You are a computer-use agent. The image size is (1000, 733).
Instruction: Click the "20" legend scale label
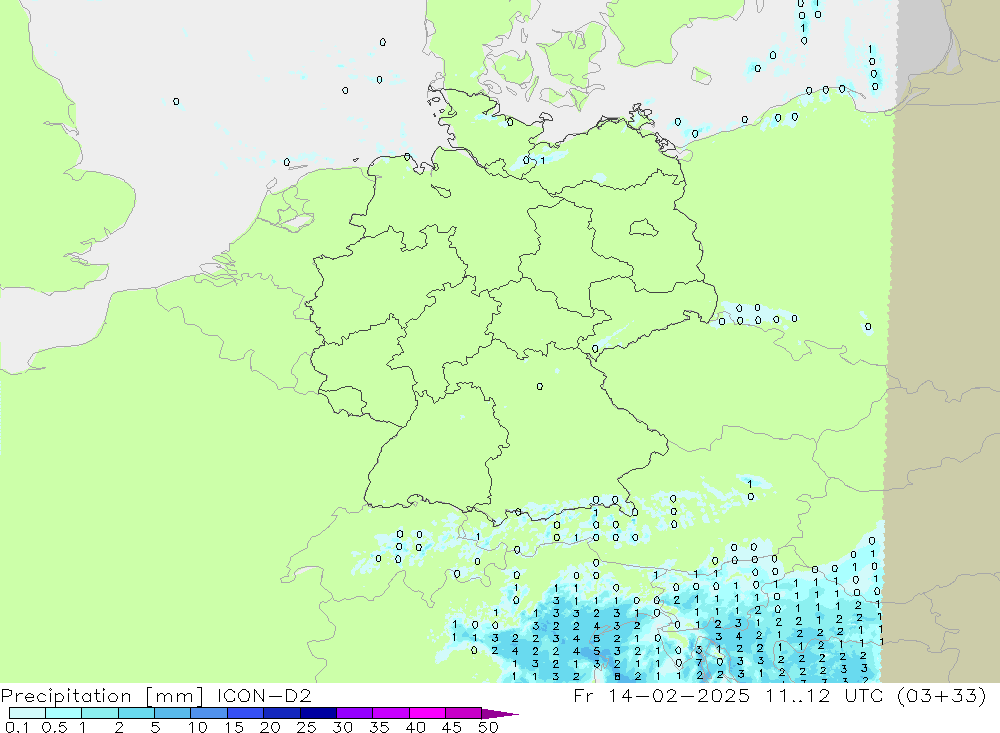(270, 727)
